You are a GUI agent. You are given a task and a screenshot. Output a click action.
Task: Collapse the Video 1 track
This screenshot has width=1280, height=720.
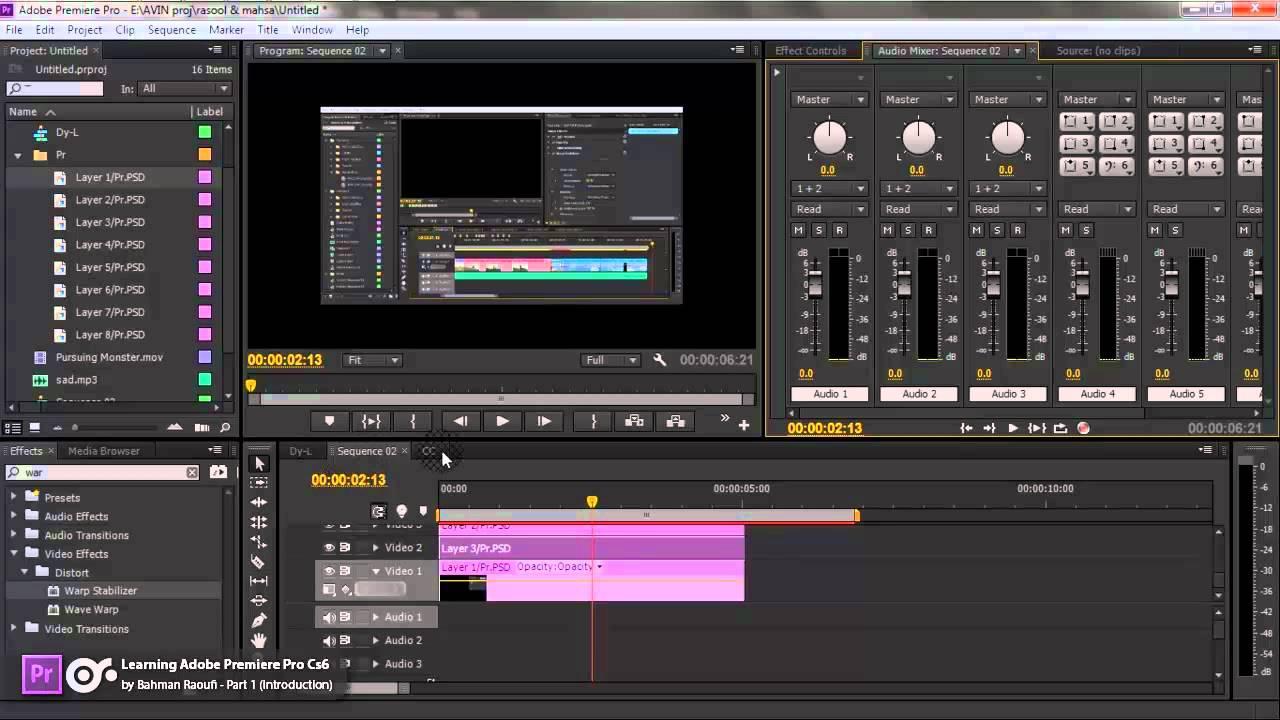coord(376,571)
